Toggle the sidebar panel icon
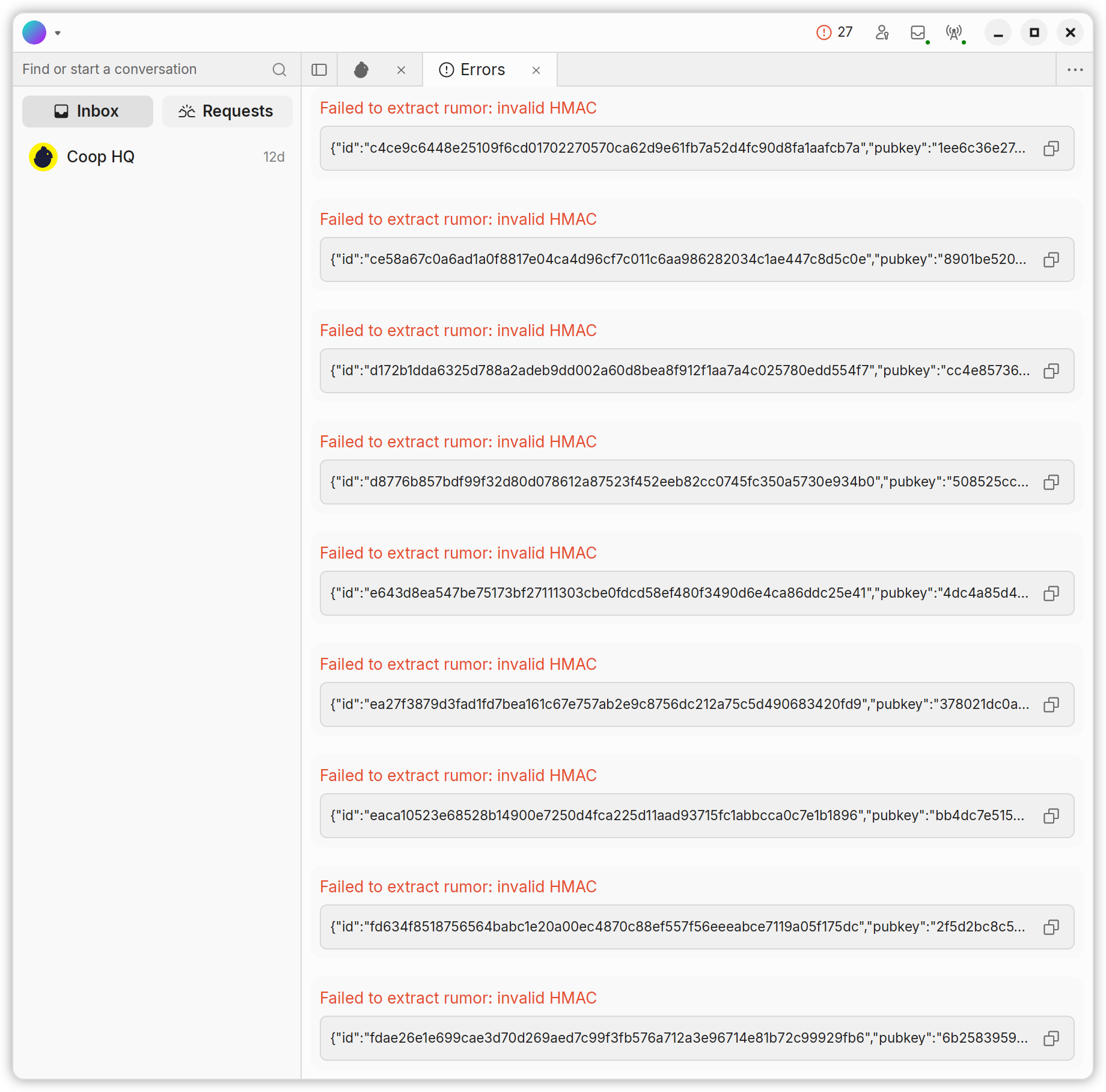Viewport: 1106px width, 1092px height. [319, 70]
